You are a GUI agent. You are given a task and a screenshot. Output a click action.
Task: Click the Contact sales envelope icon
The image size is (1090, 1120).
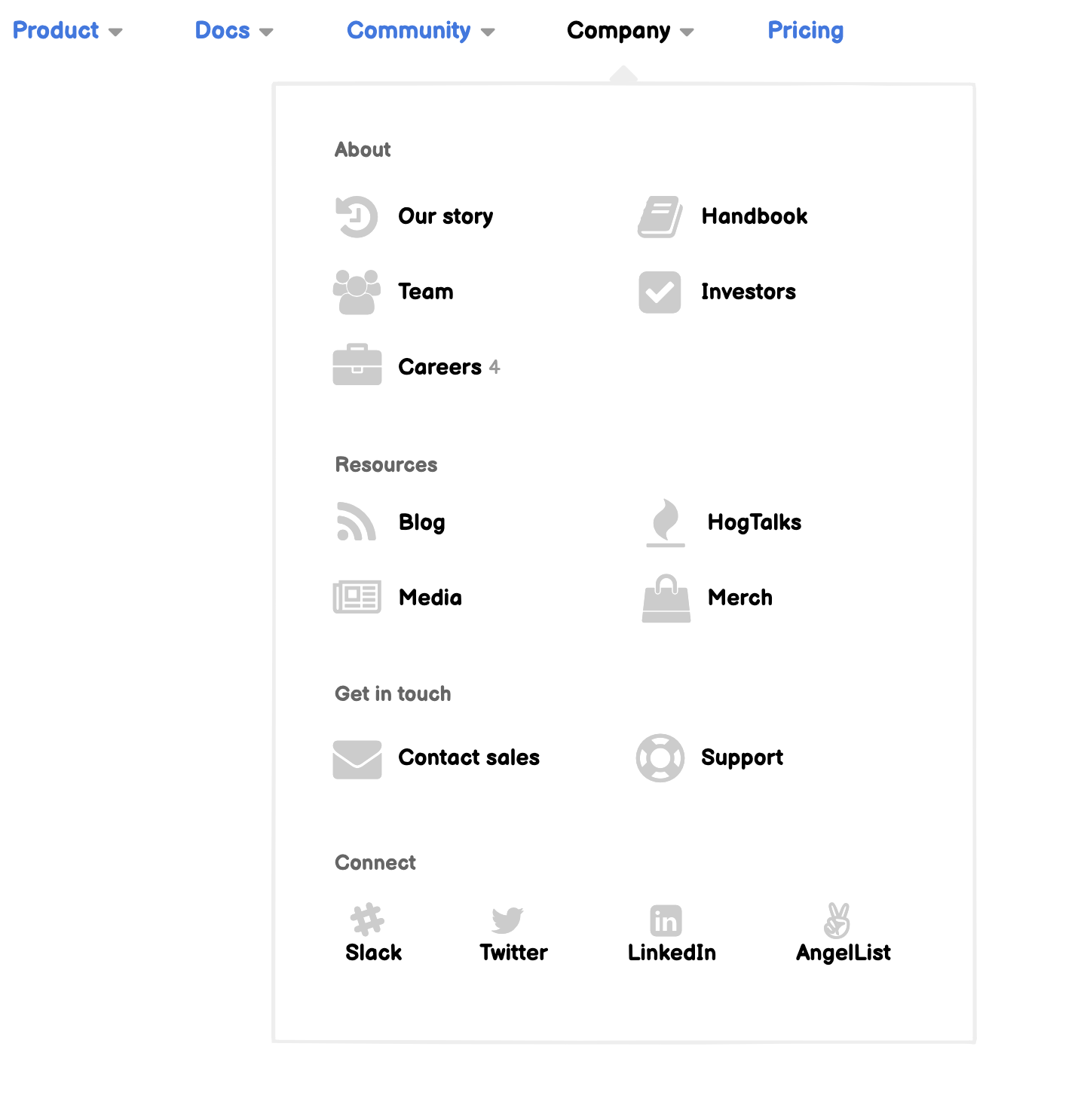pos(357,758)
